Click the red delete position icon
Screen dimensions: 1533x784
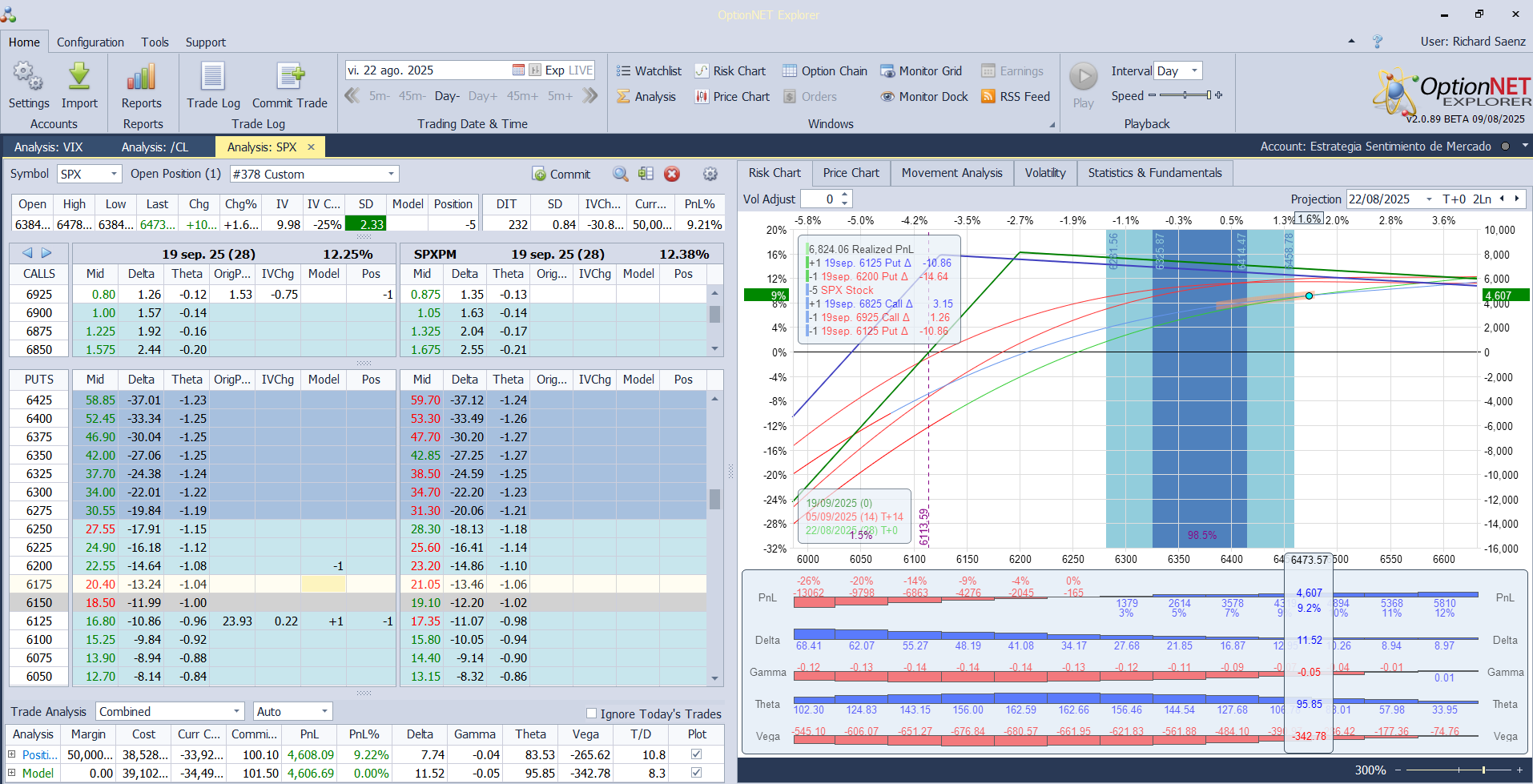click(672, 174)
